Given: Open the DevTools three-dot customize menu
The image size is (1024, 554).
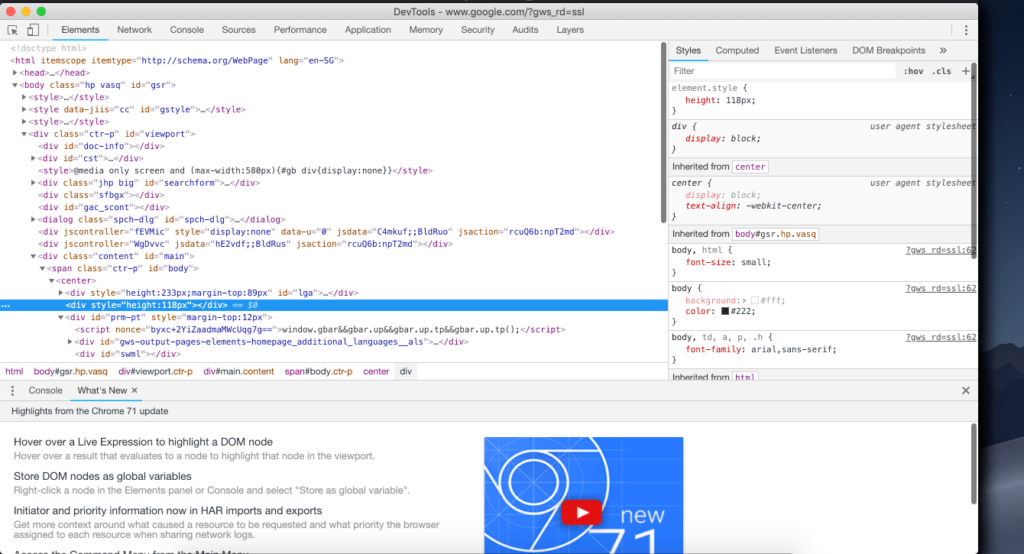Looking at the screenshot, I should click(966, 30).
